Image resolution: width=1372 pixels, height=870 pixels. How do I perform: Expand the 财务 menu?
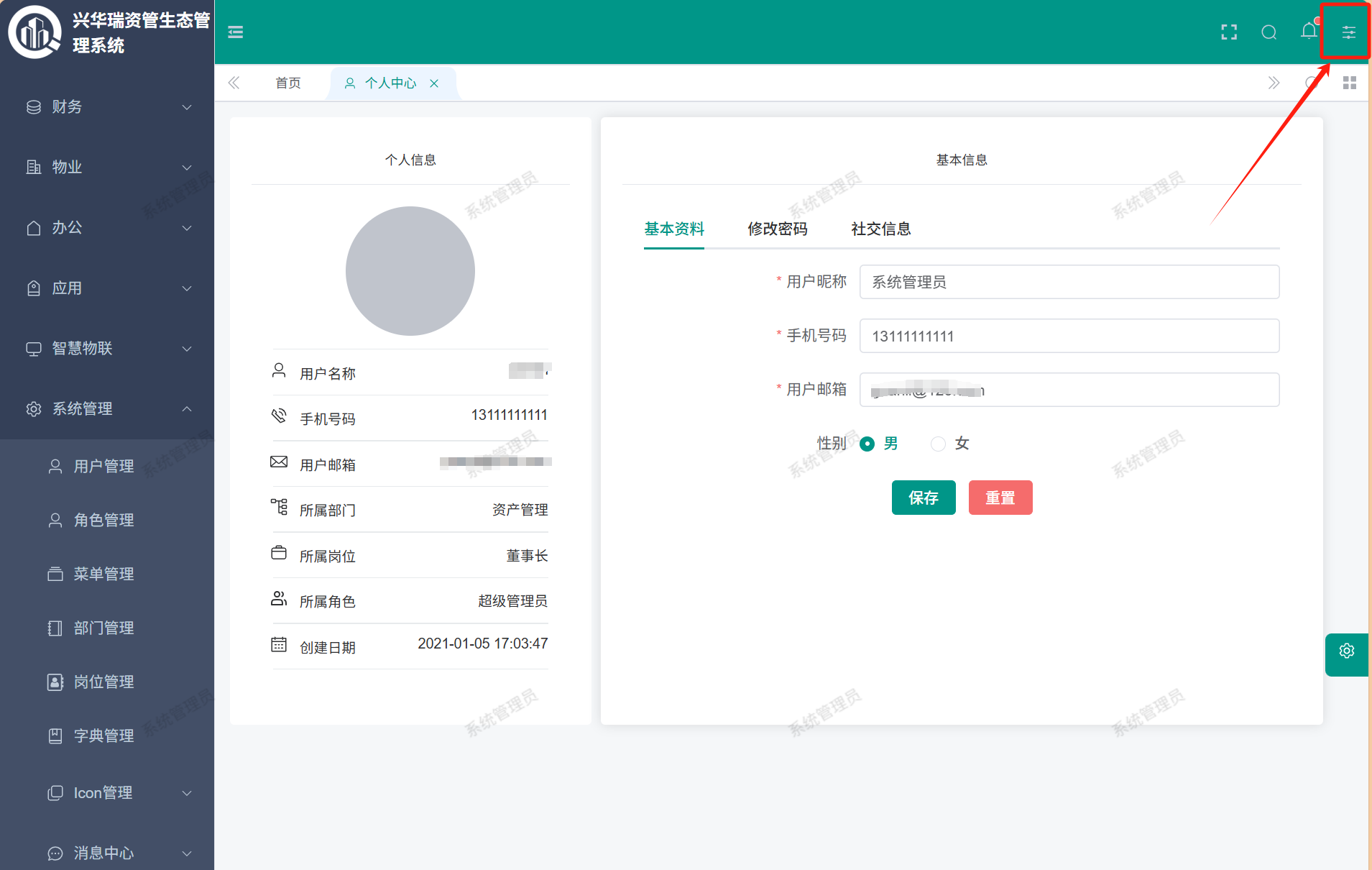[108, 107]
